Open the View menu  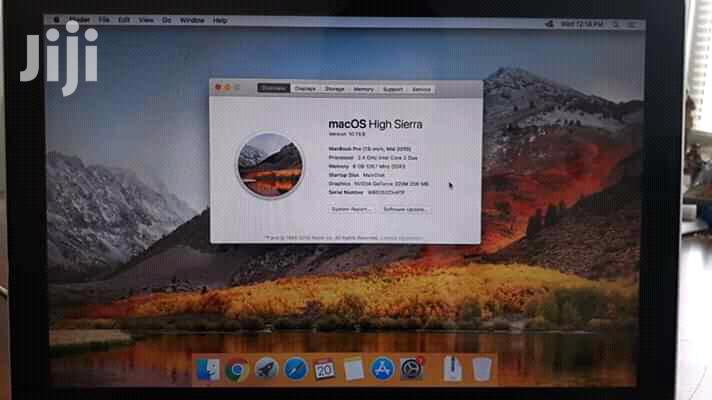pos(146,20)
